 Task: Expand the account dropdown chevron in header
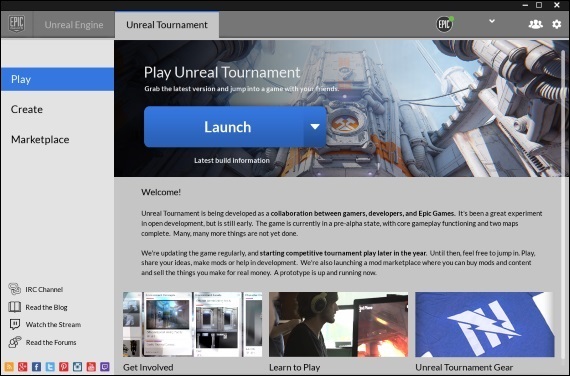pyautogui.click(x=492, y=21)
